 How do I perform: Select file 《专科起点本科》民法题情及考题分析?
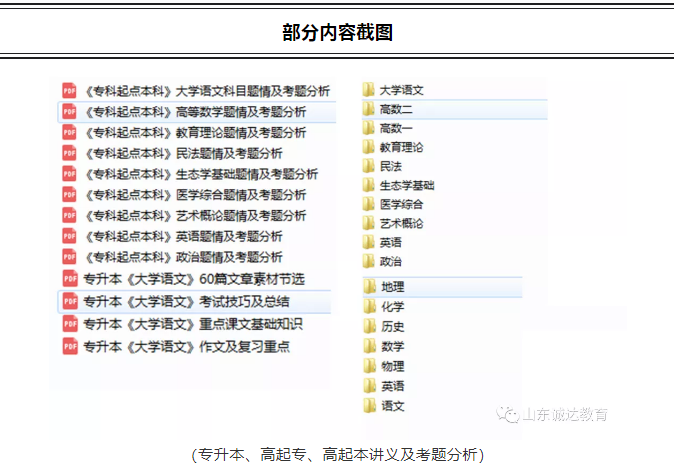tap(184, 153)
